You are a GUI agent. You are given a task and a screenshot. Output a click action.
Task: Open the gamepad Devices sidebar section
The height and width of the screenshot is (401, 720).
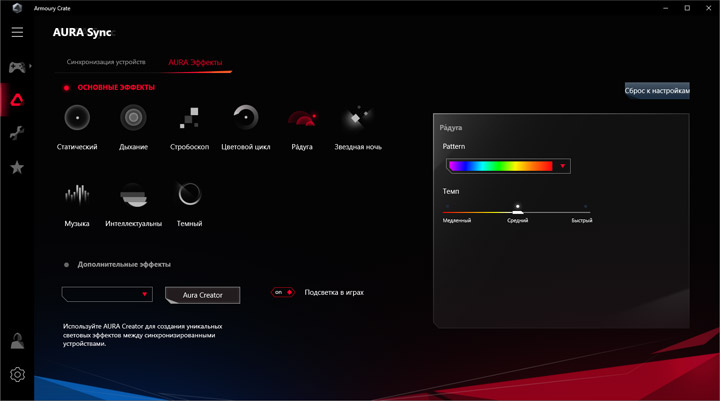coord(17,67)
